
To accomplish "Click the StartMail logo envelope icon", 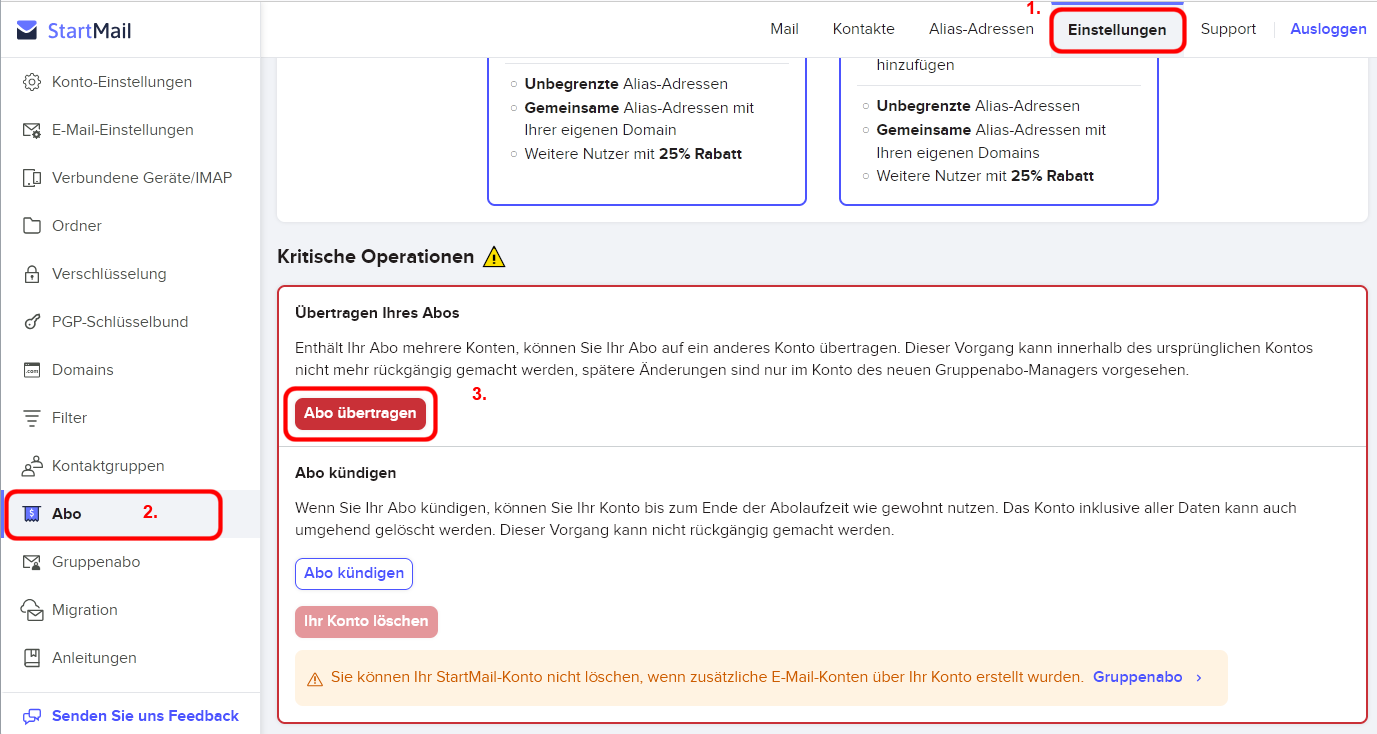I will (27, 31).
